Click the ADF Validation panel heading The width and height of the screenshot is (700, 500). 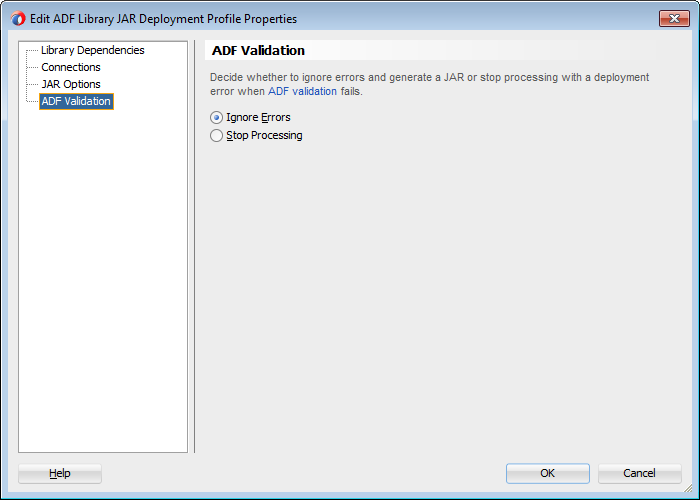pos(258,50)
